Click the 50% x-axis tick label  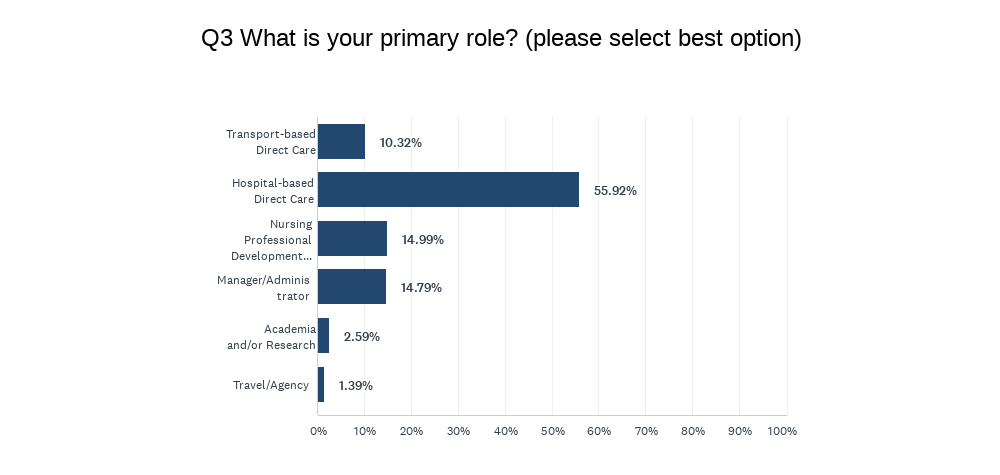point(552,431)
